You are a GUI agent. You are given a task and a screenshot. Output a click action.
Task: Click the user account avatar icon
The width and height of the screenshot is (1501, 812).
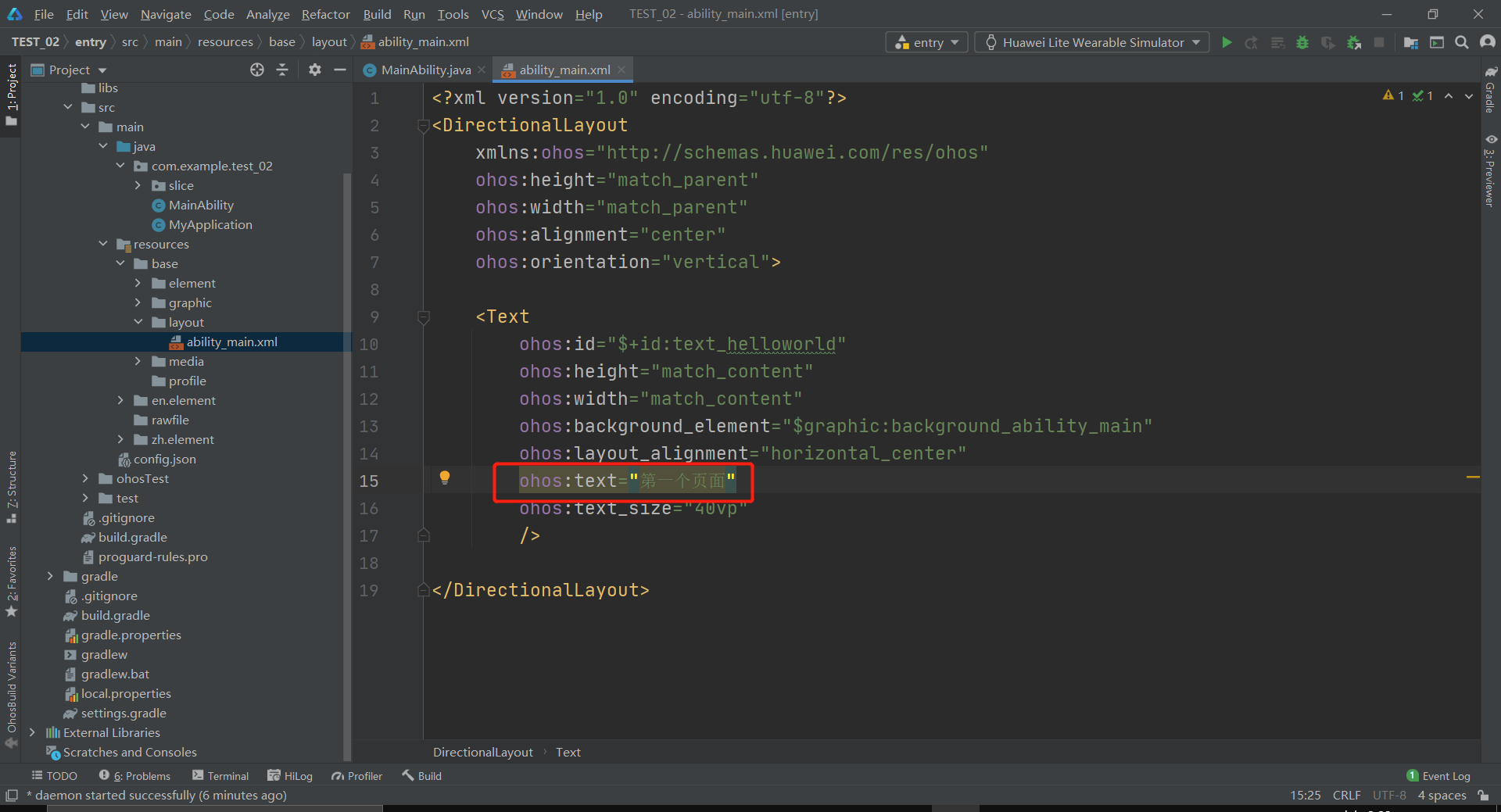(1487, 42)
